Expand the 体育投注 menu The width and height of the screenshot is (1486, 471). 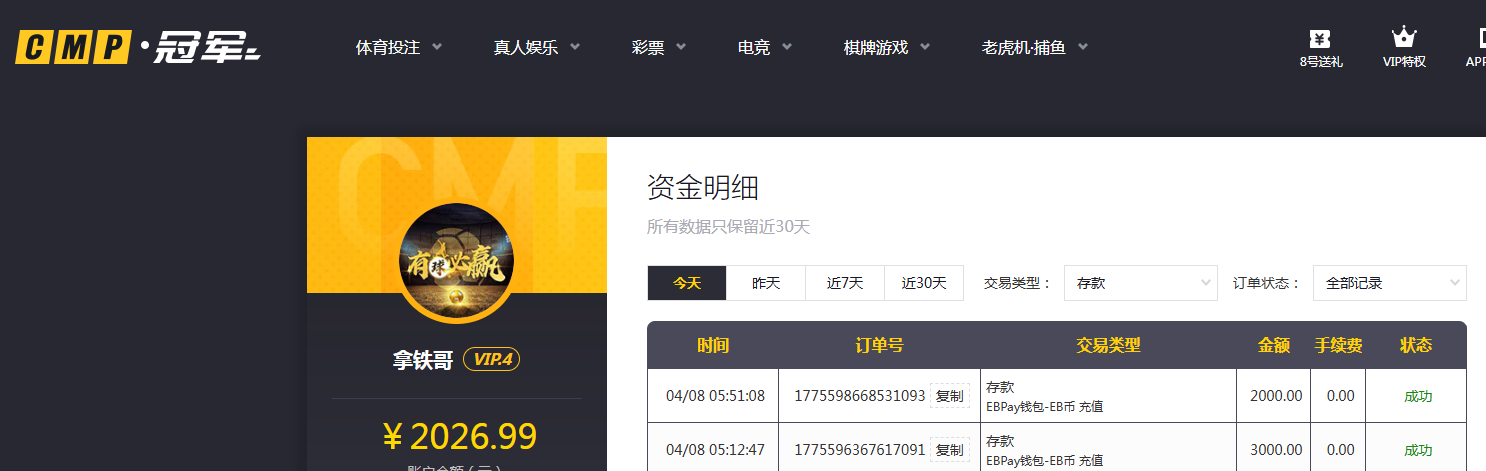[x=398, y=47]
